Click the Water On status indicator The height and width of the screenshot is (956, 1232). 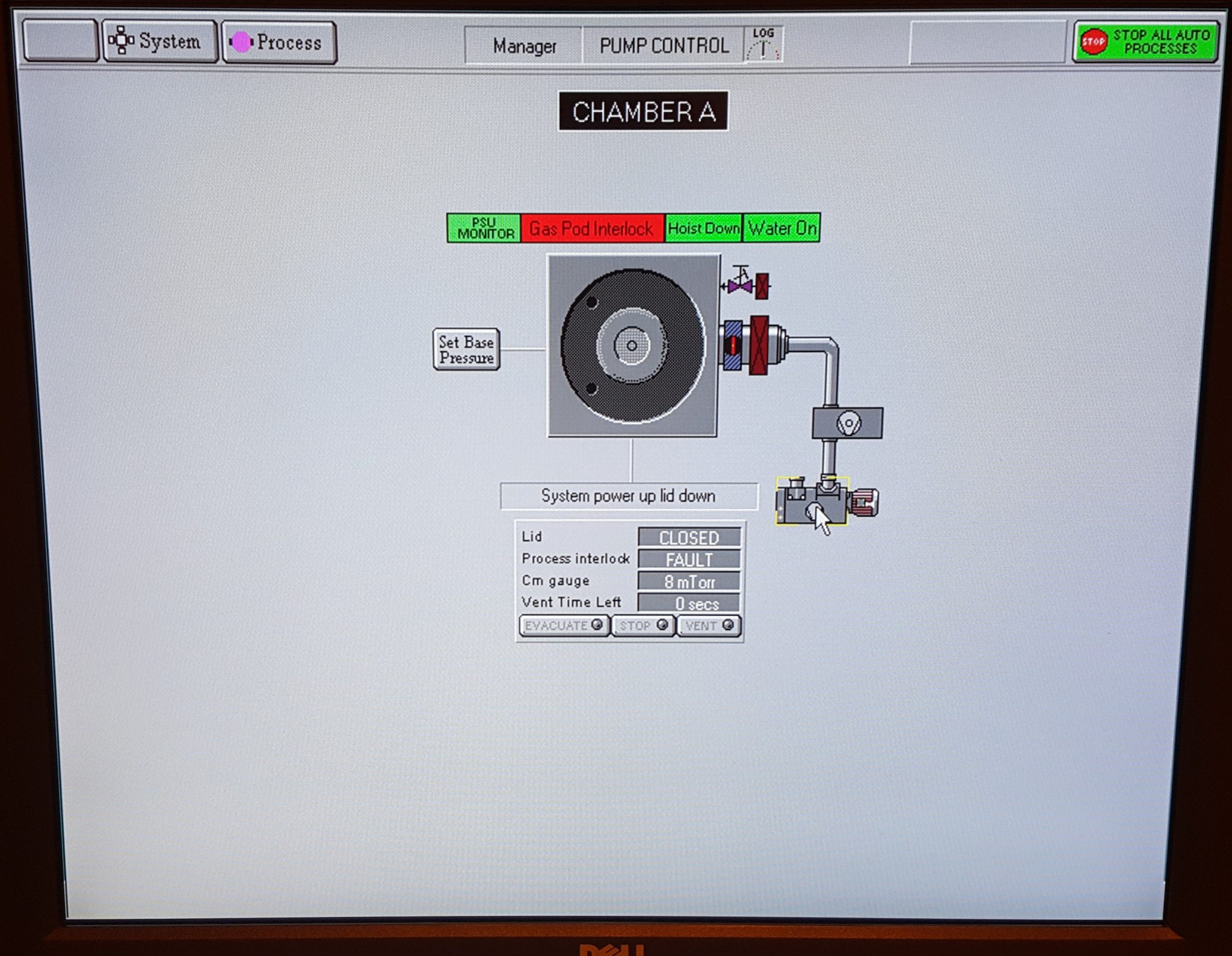(x=781, y=228)
